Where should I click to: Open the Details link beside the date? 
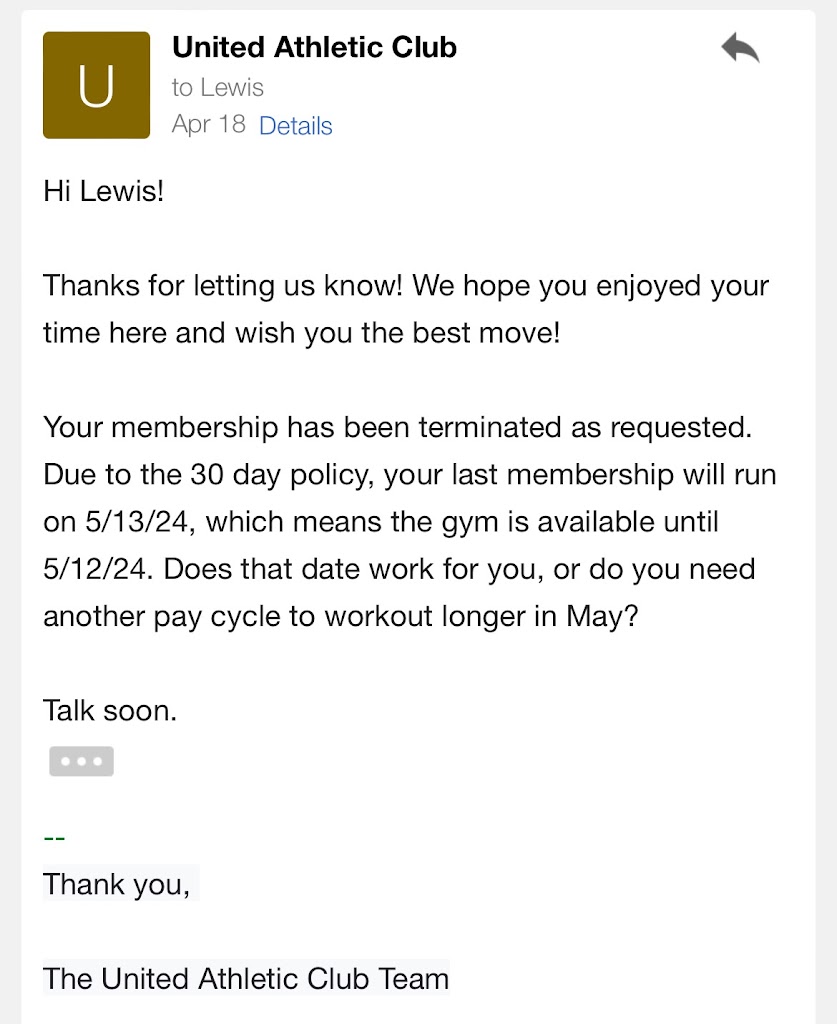click(295, 126)
